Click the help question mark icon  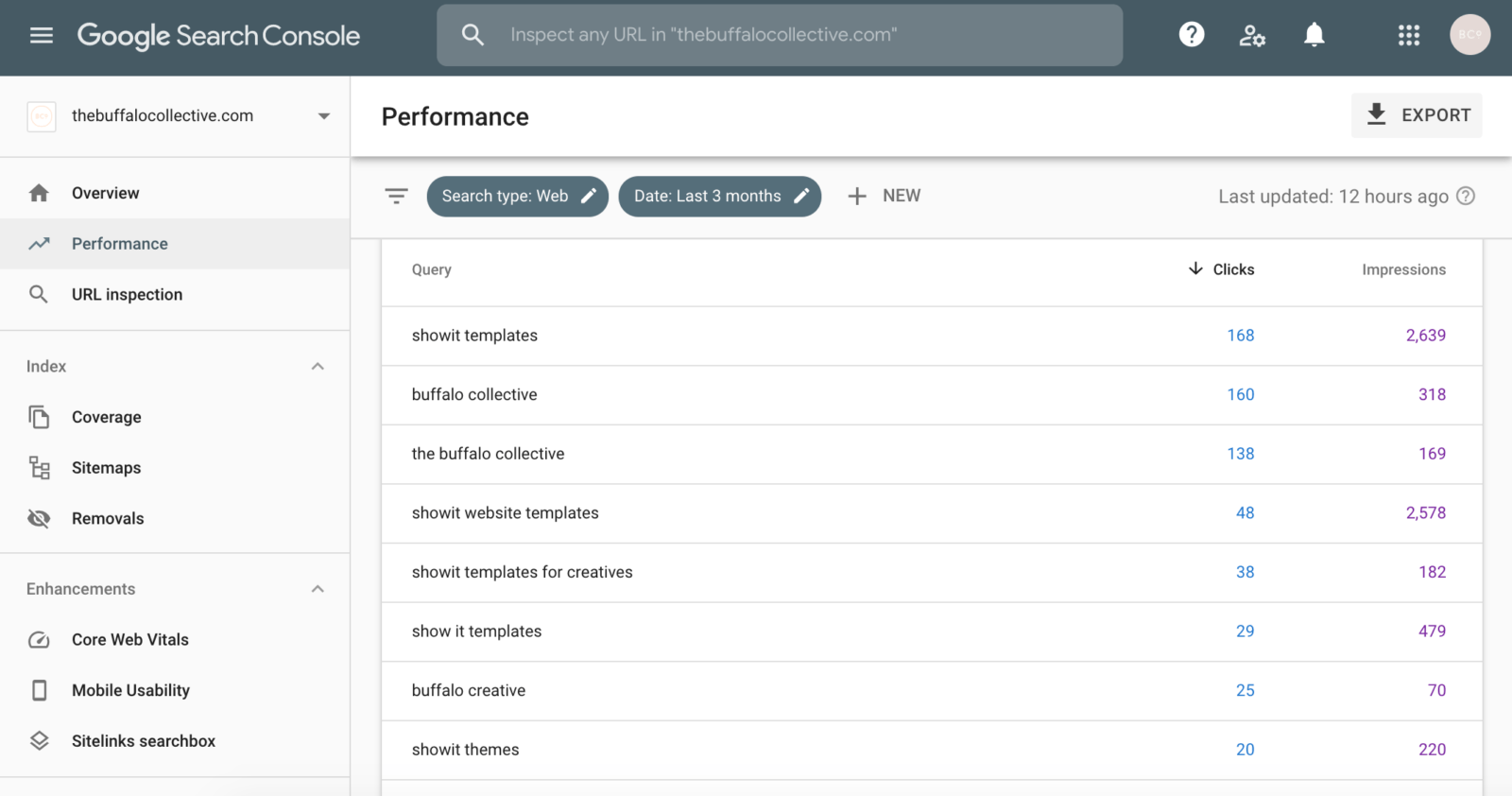click(1191, 34)
